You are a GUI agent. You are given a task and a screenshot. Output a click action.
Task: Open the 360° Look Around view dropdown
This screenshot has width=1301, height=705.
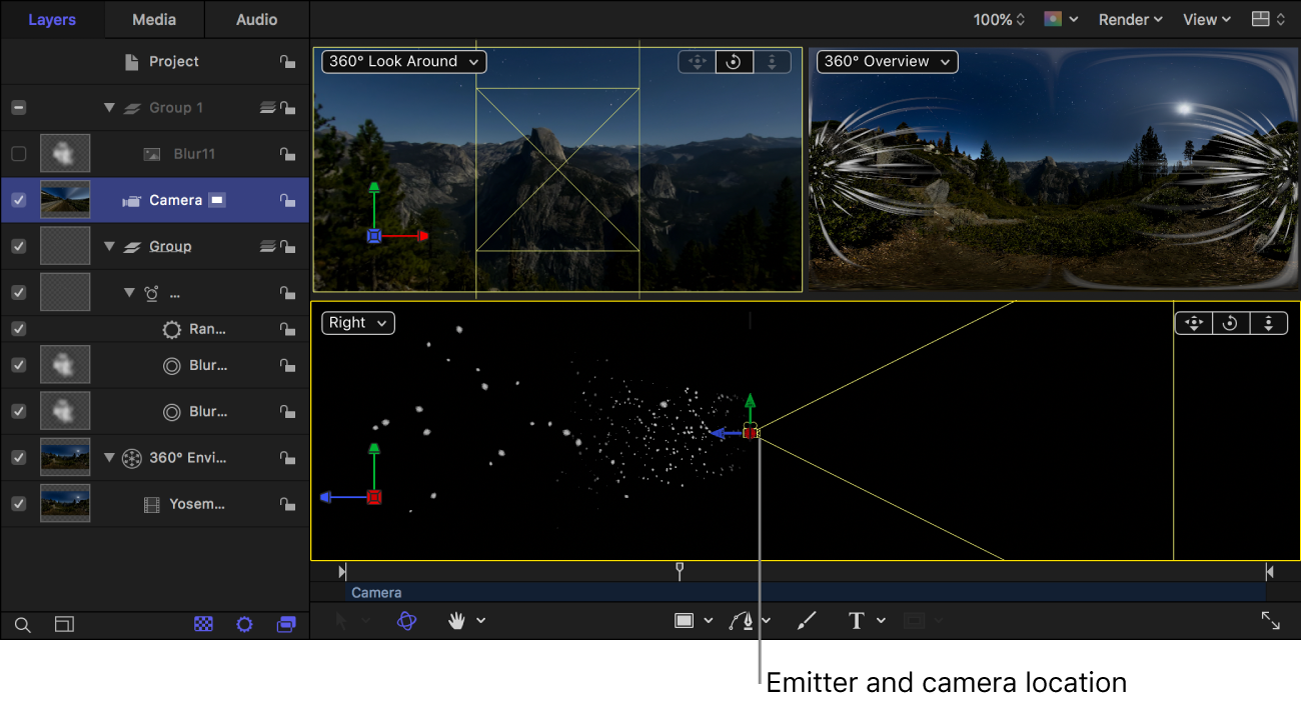(402, 61)
